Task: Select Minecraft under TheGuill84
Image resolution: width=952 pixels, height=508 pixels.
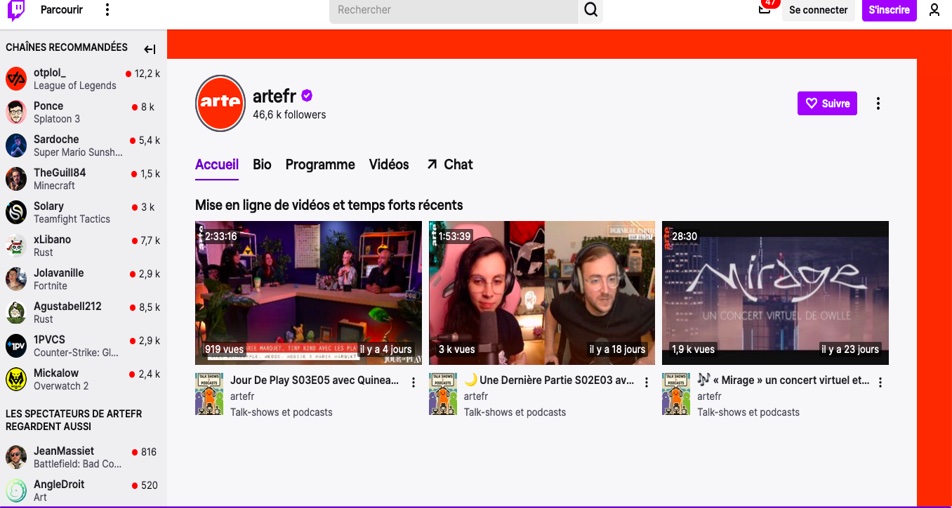Action: click(54, 186)
